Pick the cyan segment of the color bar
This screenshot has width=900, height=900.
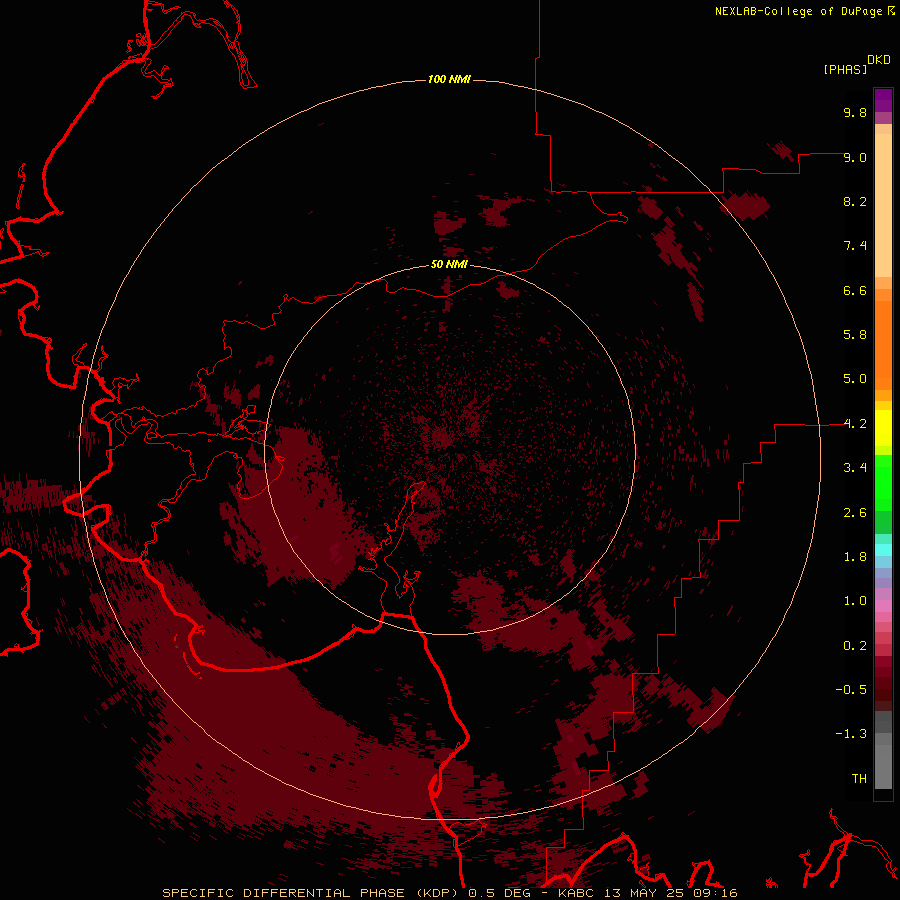point(883,549)
